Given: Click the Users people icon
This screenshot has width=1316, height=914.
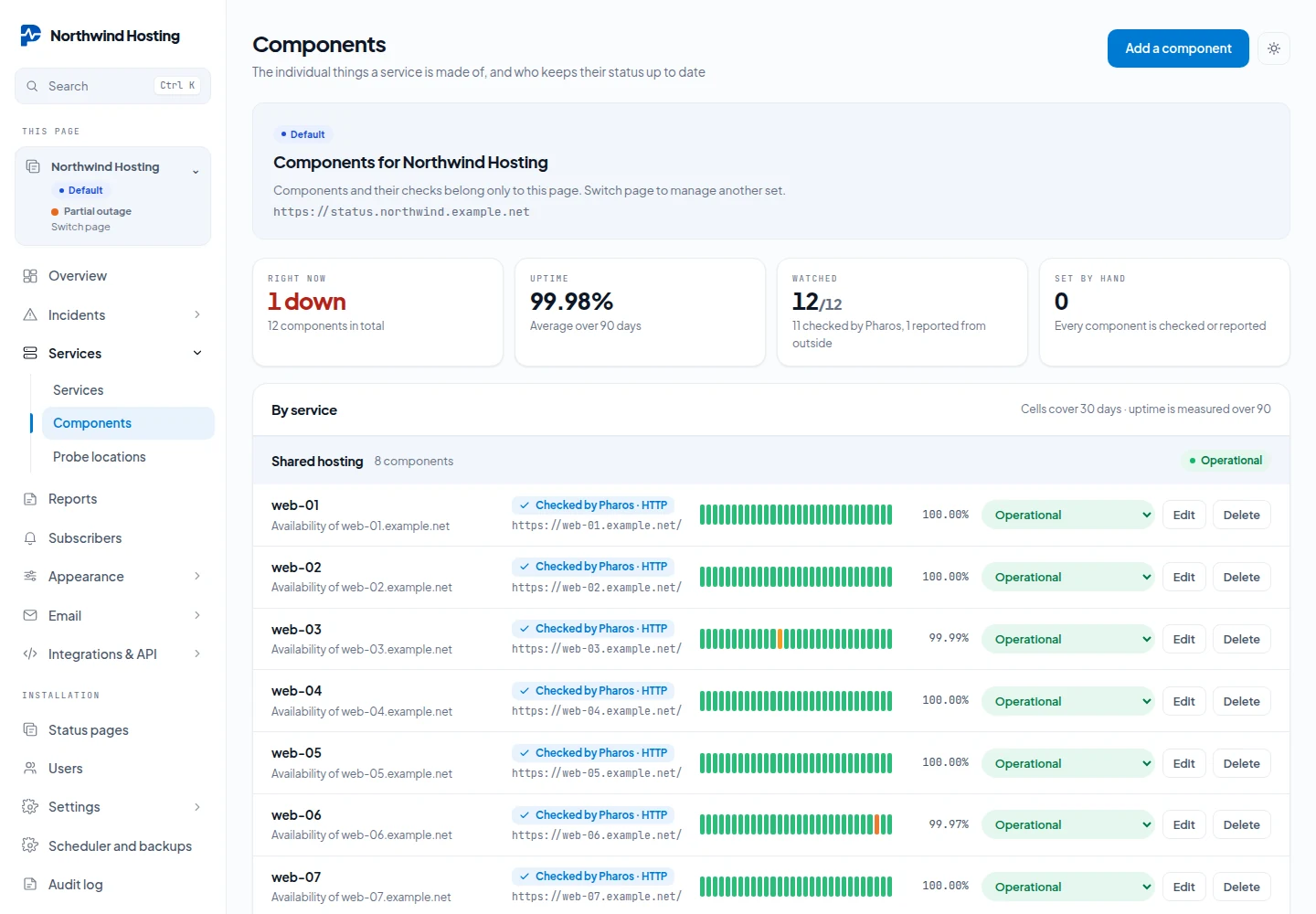Looking at the screenshot, I should click(x=30, y=769).
